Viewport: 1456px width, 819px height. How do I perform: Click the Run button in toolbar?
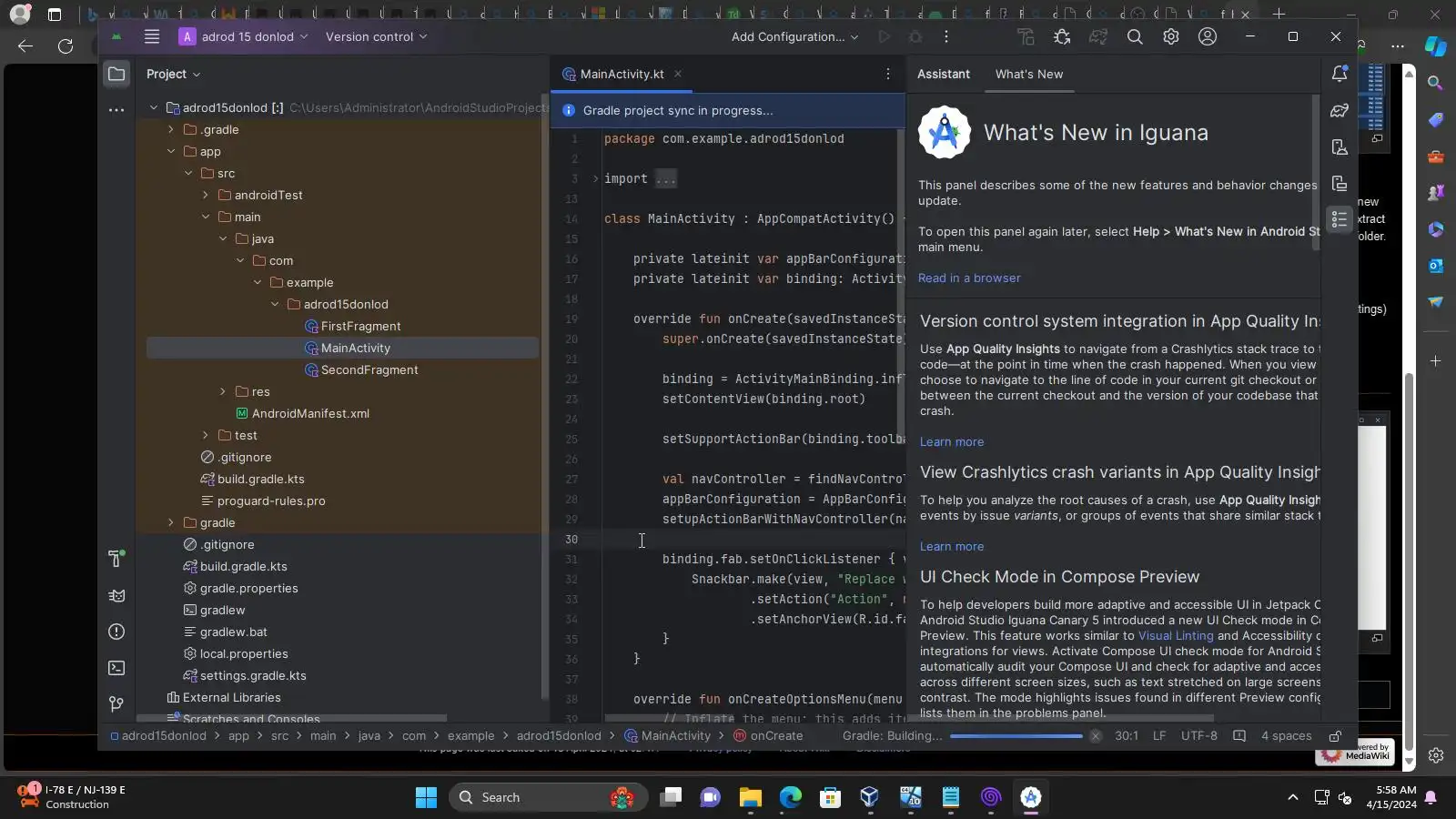pyautogui.click(x=884, y=36)
